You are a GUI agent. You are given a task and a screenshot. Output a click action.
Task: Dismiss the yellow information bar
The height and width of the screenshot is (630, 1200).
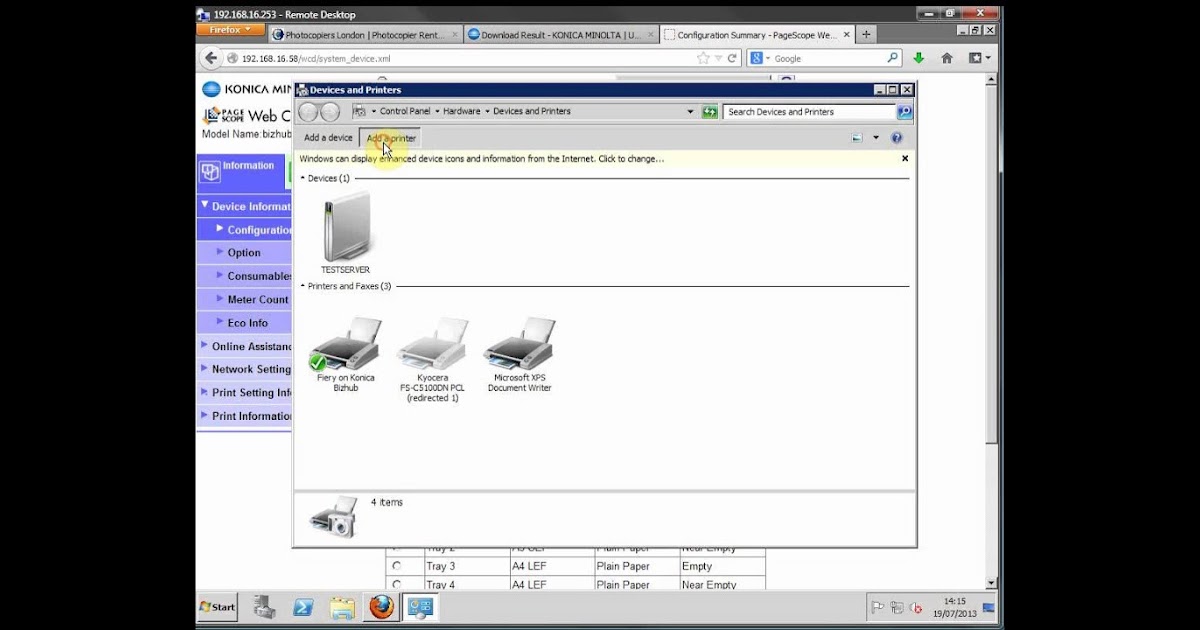(905, 158)
